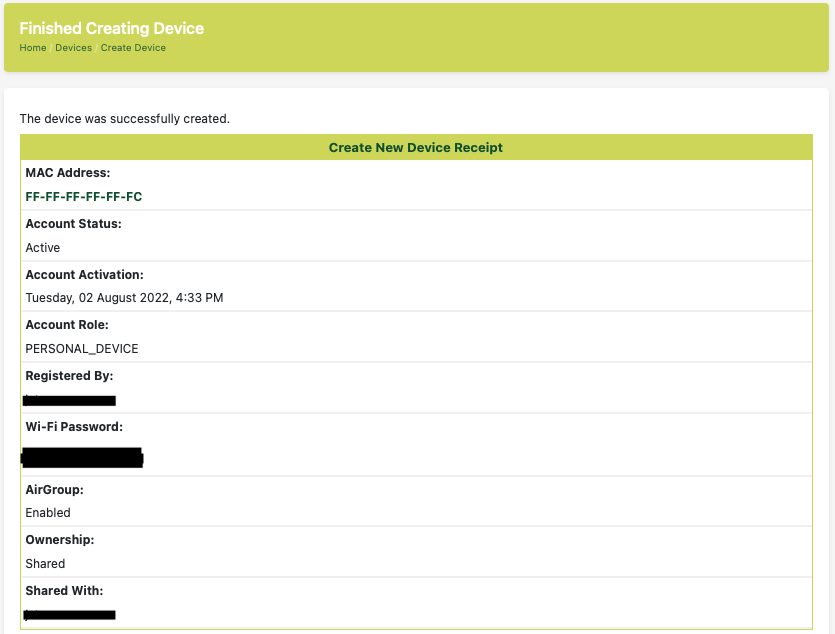Select the AirGroup Enabled value

click(45, 512)
